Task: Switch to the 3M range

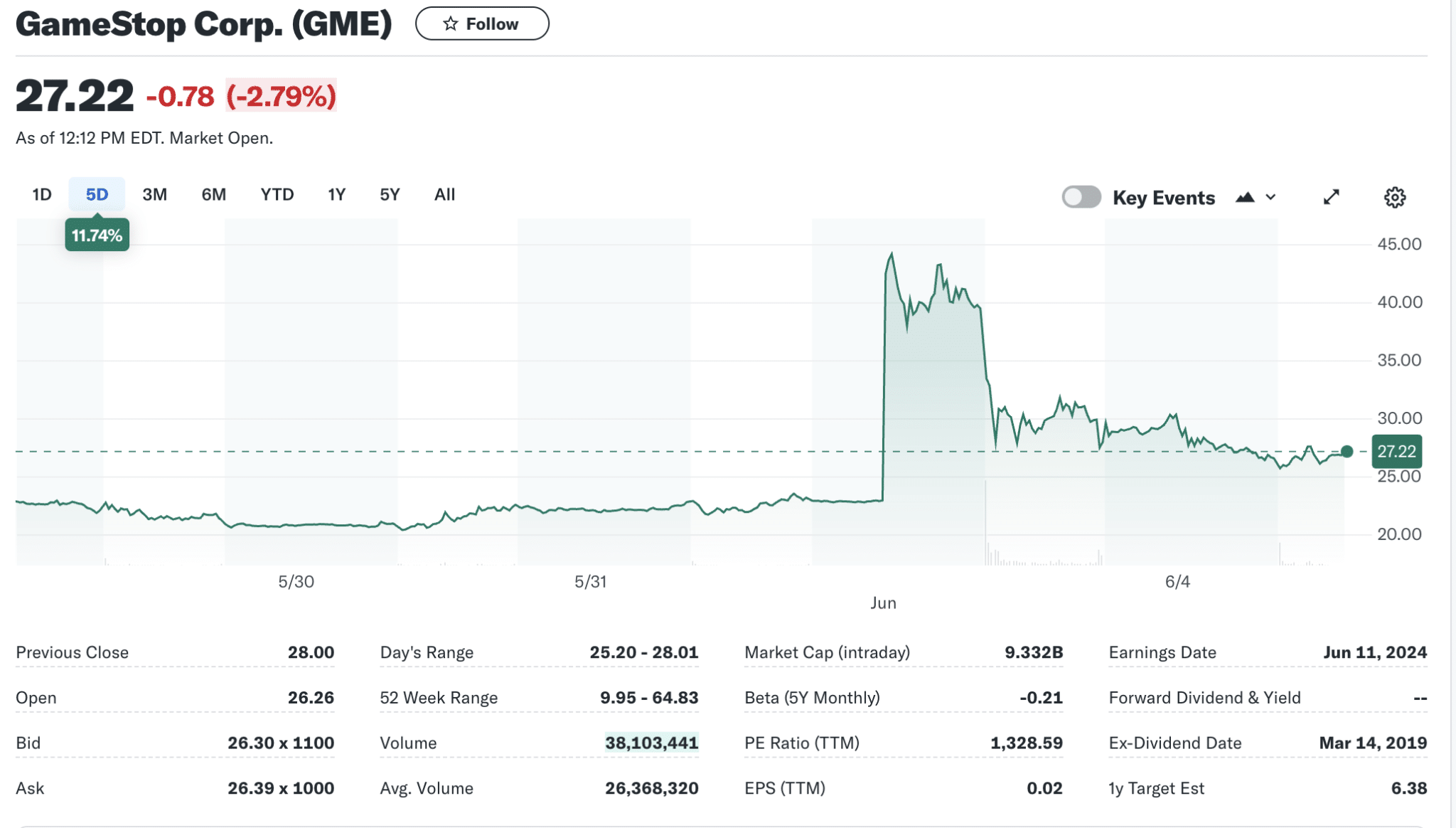Action: 155,194
